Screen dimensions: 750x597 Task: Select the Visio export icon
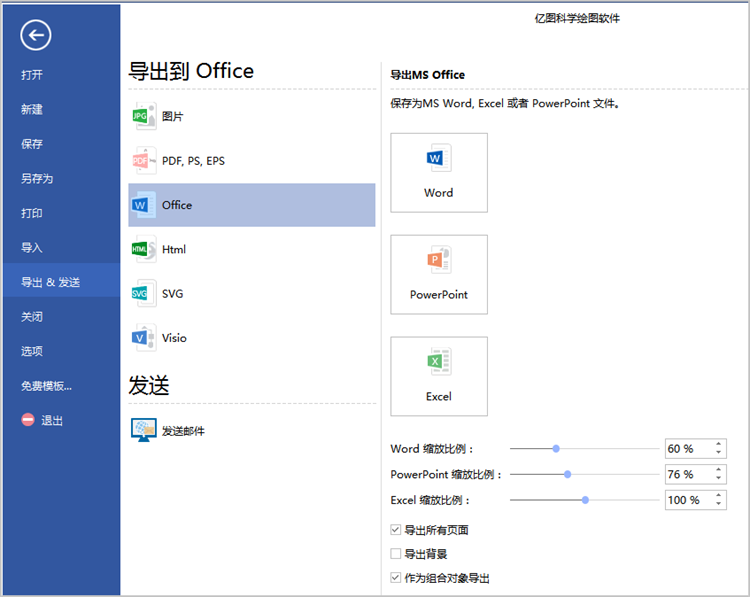pos(144,338)
